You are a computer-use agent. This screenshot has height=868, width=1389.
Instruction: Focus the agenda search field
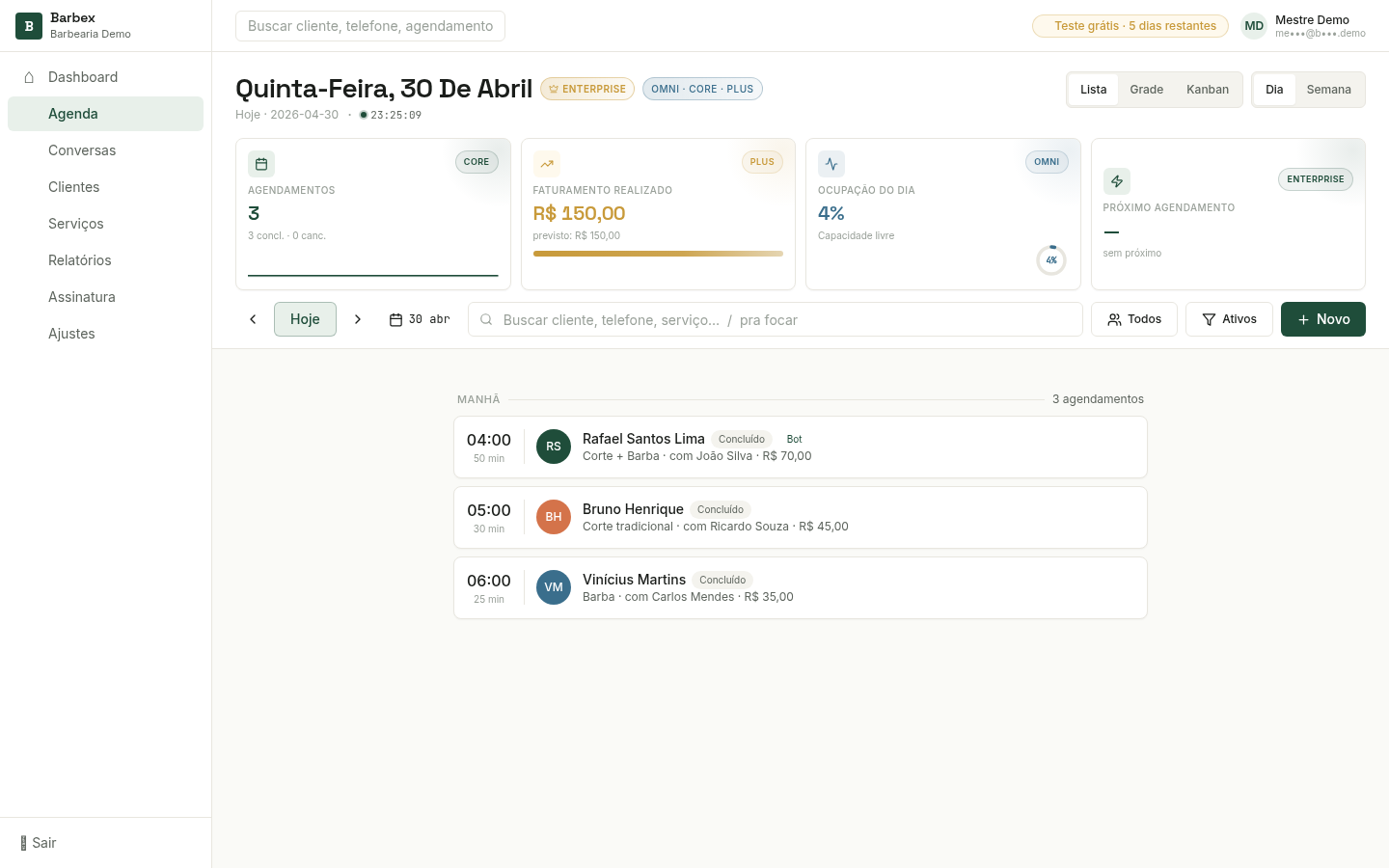point(776,319)
